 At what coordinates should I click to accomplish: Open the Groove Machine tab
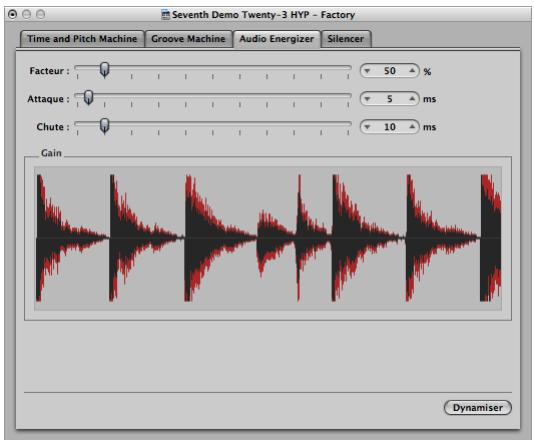coord(188,39)
